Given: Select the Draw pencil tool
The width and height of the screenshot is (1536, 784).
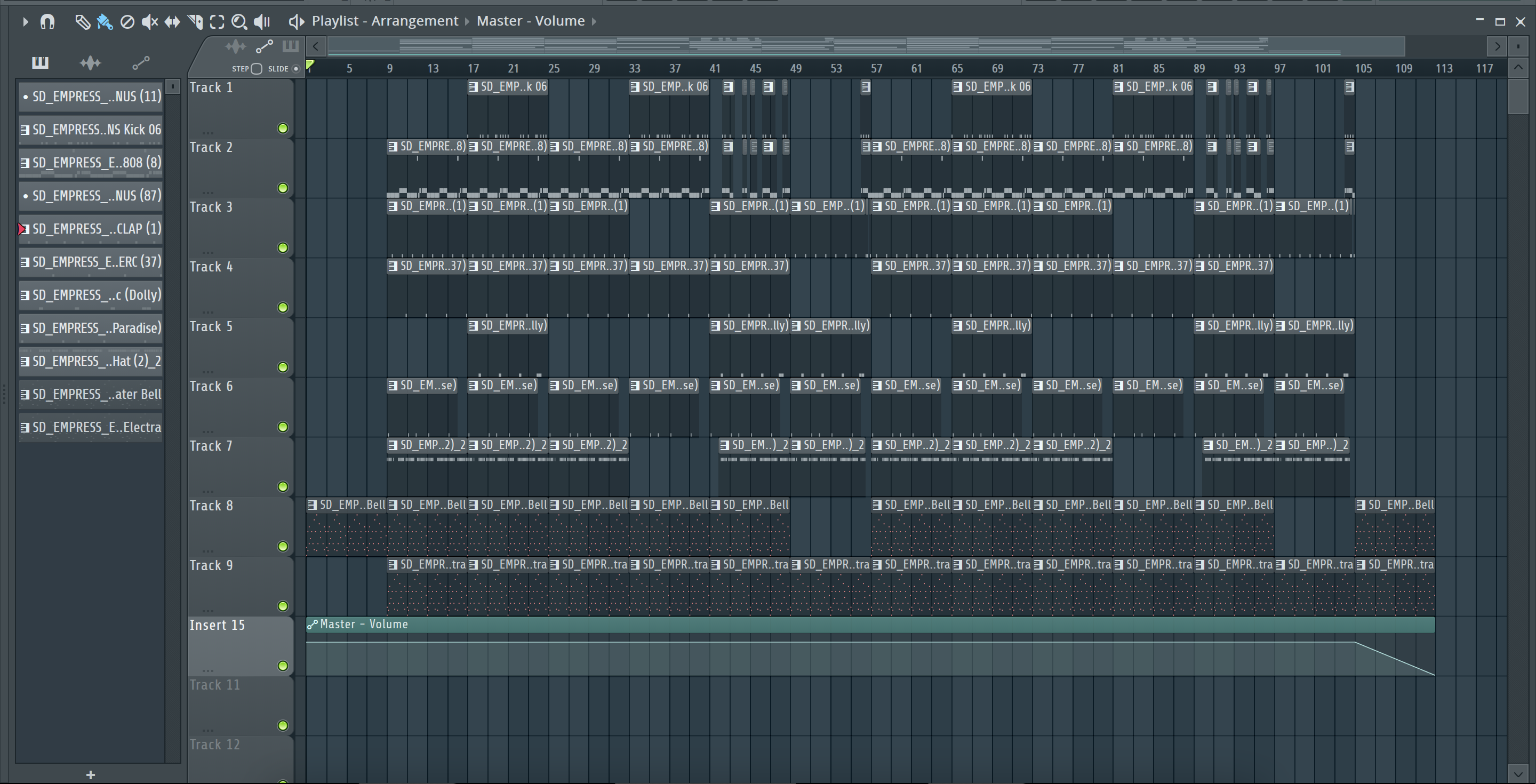Looking at the screenshot, I should 82,21.
